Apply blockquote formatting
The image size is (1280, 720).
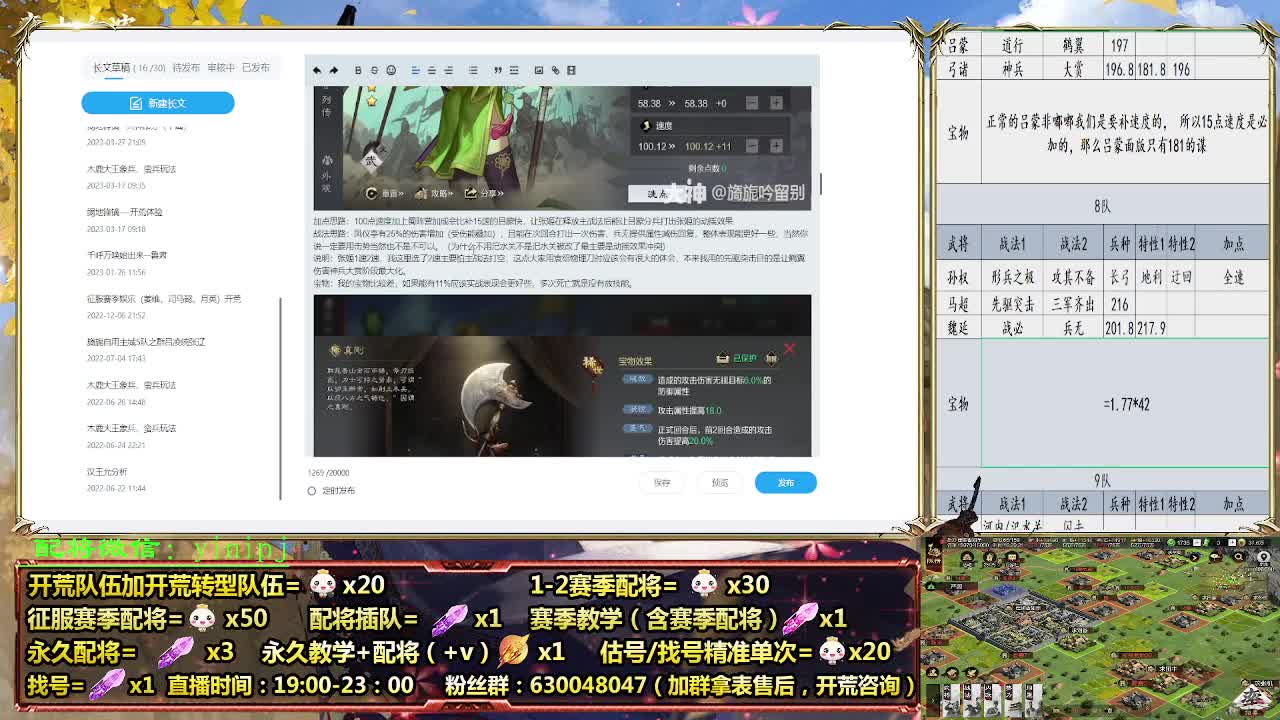pyautogui.click(x=498, y=70)
